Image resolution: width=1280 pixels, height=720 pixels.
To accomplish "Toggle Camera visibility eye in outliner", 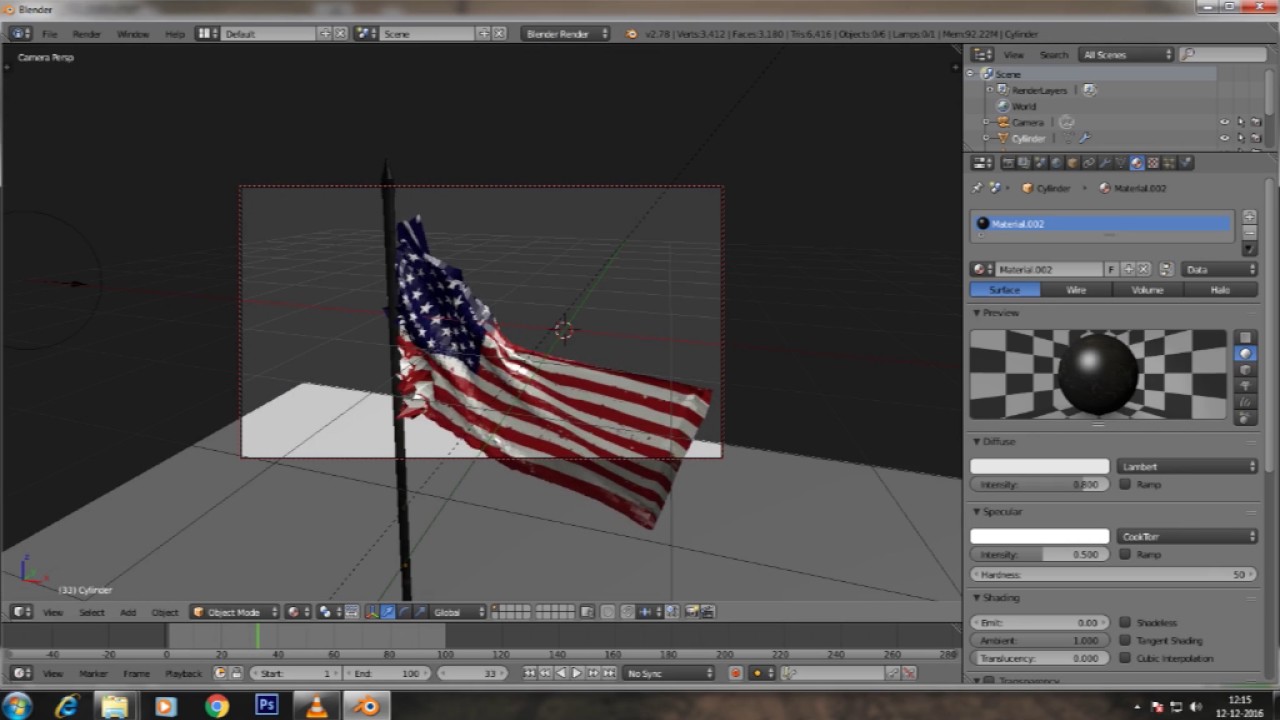I will pos(1224,122).
